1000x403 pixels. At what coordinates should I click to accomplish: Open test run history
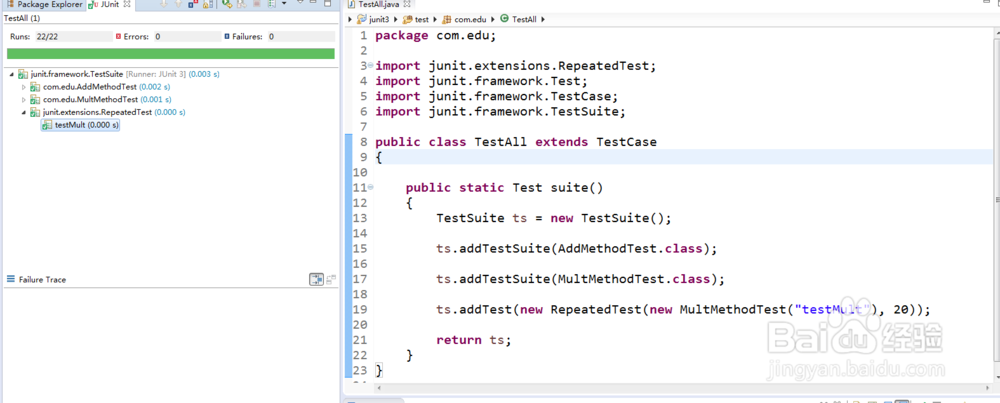pos(272,4)
